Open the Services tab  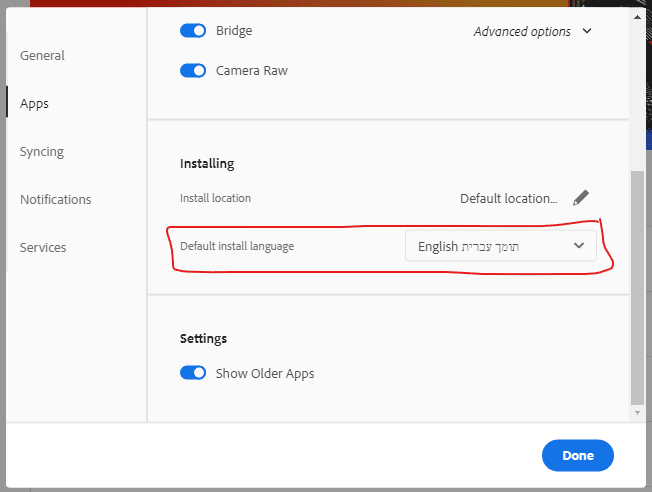pyautogui.click(x=43, y=247)
